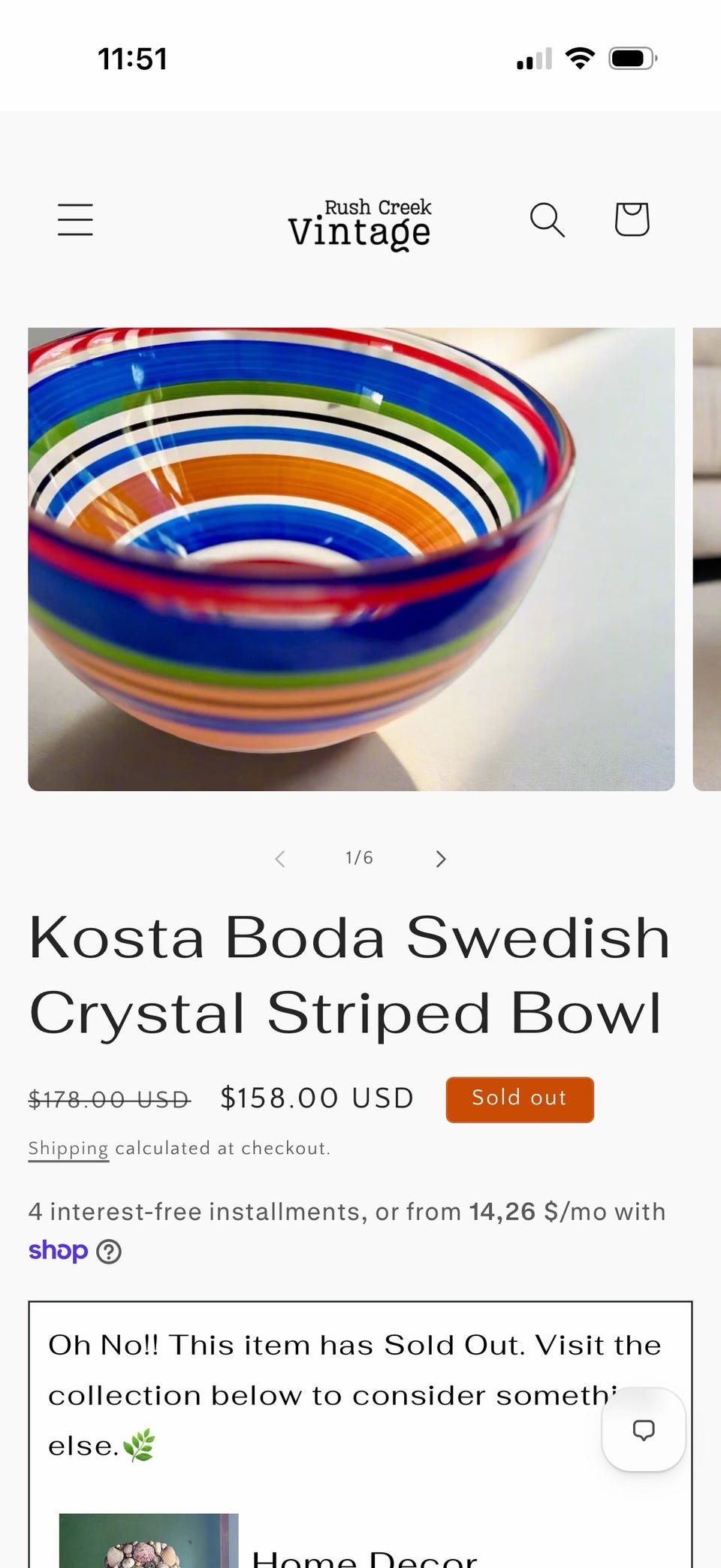The height and width of the screenshot is (1568, 721).
Task: Click the Rush Creek Vintage logo
Action: point(360,224)
